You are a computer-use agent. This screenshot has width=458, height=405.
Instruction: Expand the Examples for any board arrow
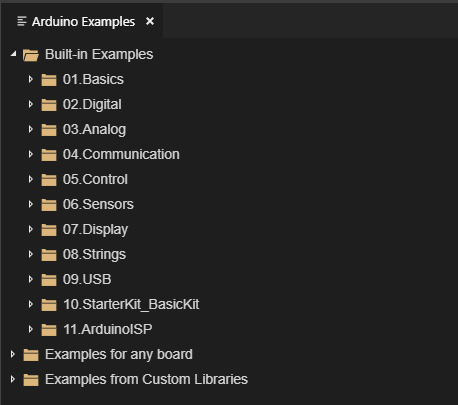tap(13, 354)
